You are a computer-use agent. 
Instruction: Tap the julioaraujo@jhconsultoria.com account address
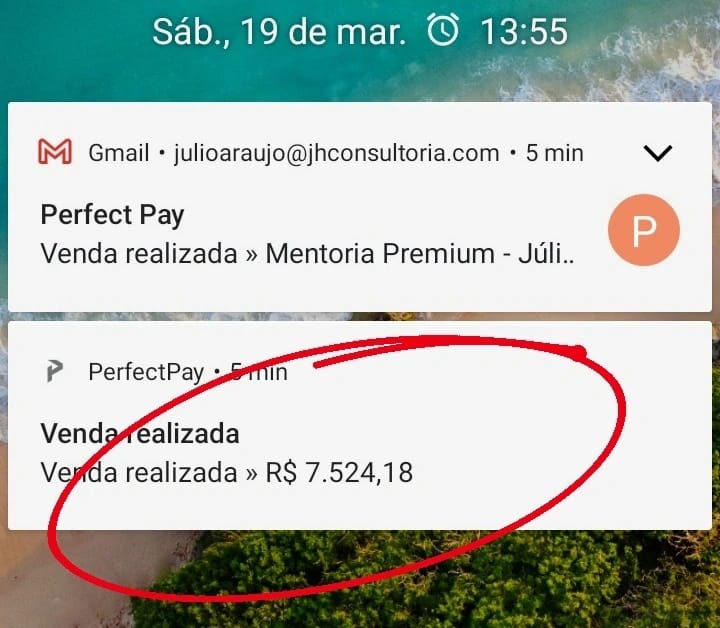(x=337, y=153)
